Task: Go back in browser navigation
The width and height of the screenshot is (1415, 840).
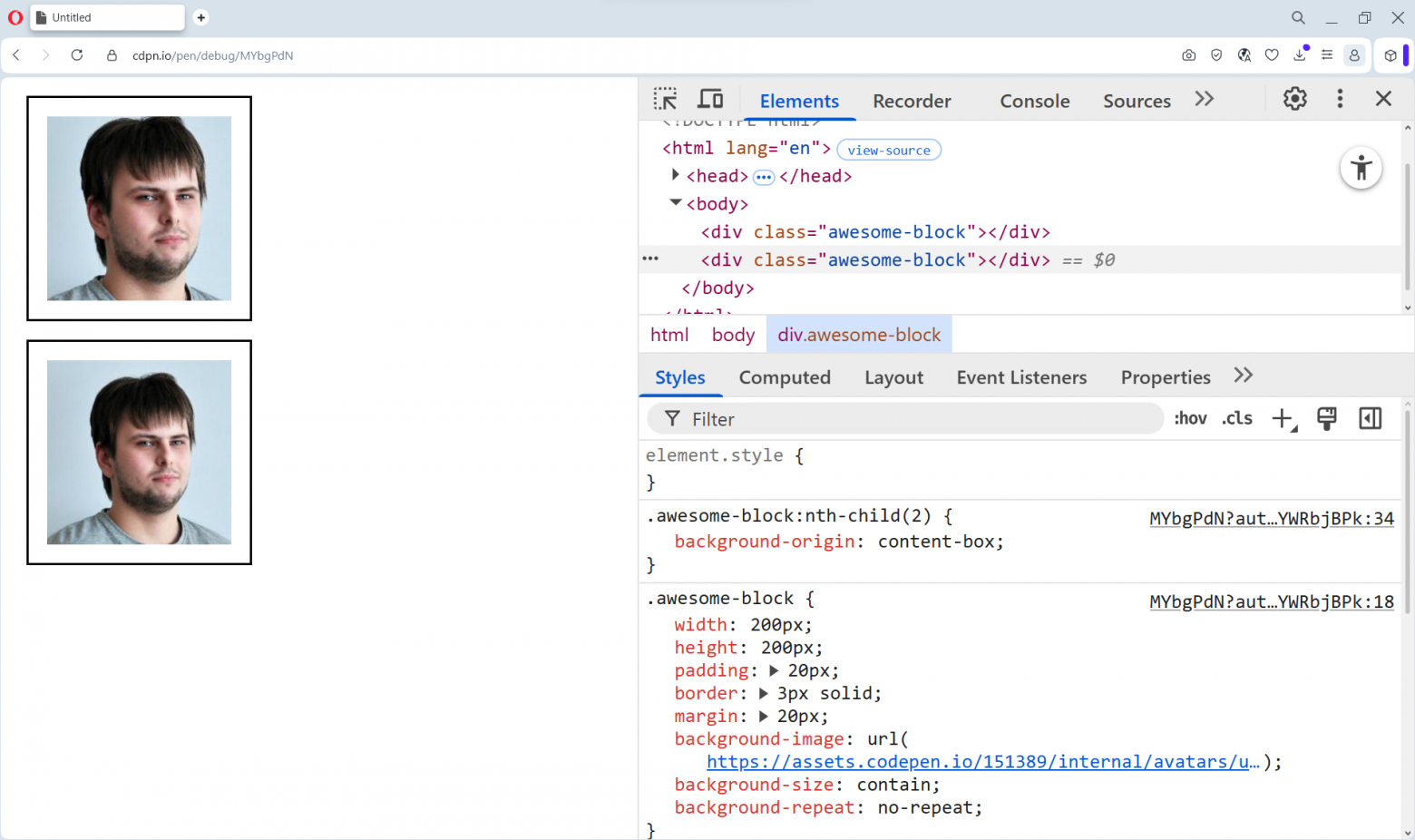Action: pyautogui.click(x=16, y=55)
